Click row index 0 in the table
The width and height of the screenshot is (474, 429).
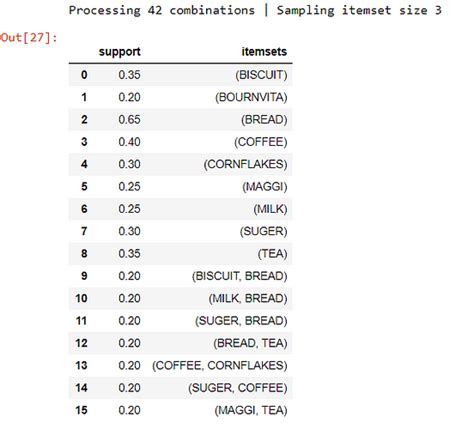pyautogui.click(x=84, y=75)
